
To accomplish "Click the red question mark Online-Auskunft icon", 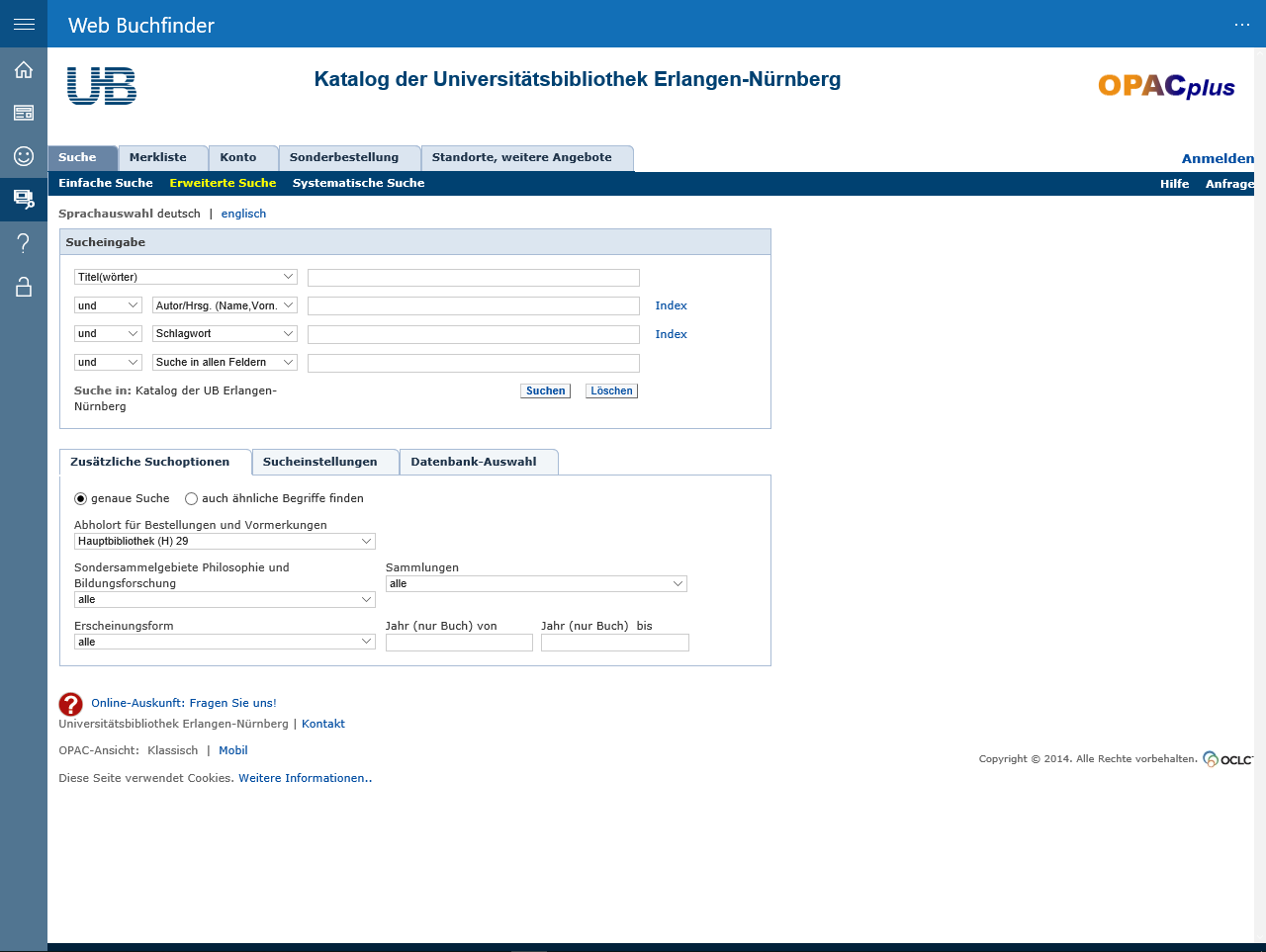I will [70, 704].
